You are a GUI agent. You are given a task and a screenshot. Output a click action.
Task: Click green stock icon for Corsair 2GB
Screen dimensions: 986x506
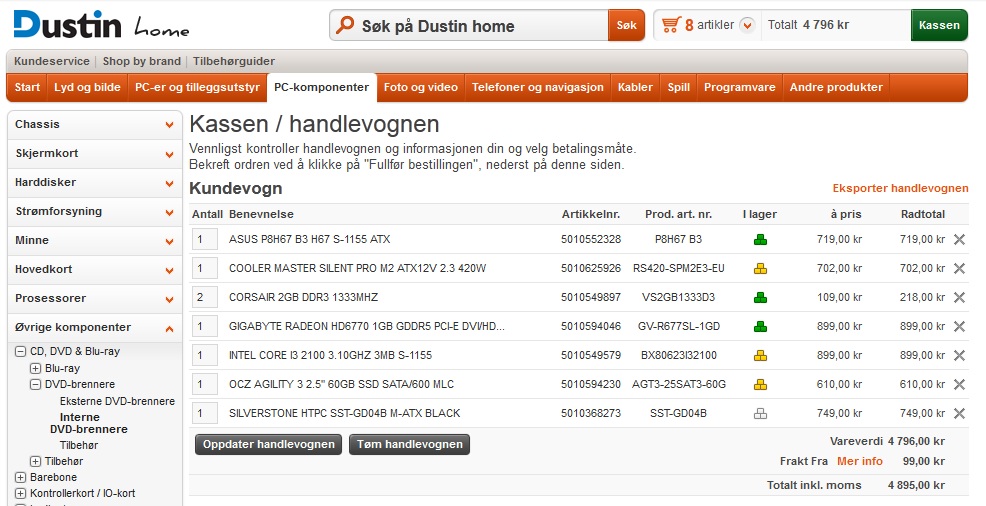click(x=760, y=297)
